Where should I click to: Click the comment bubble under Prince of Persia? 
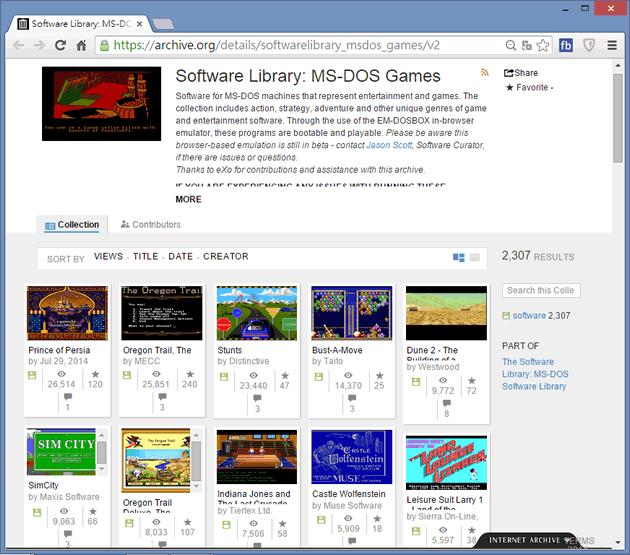[x=68, y=397]
